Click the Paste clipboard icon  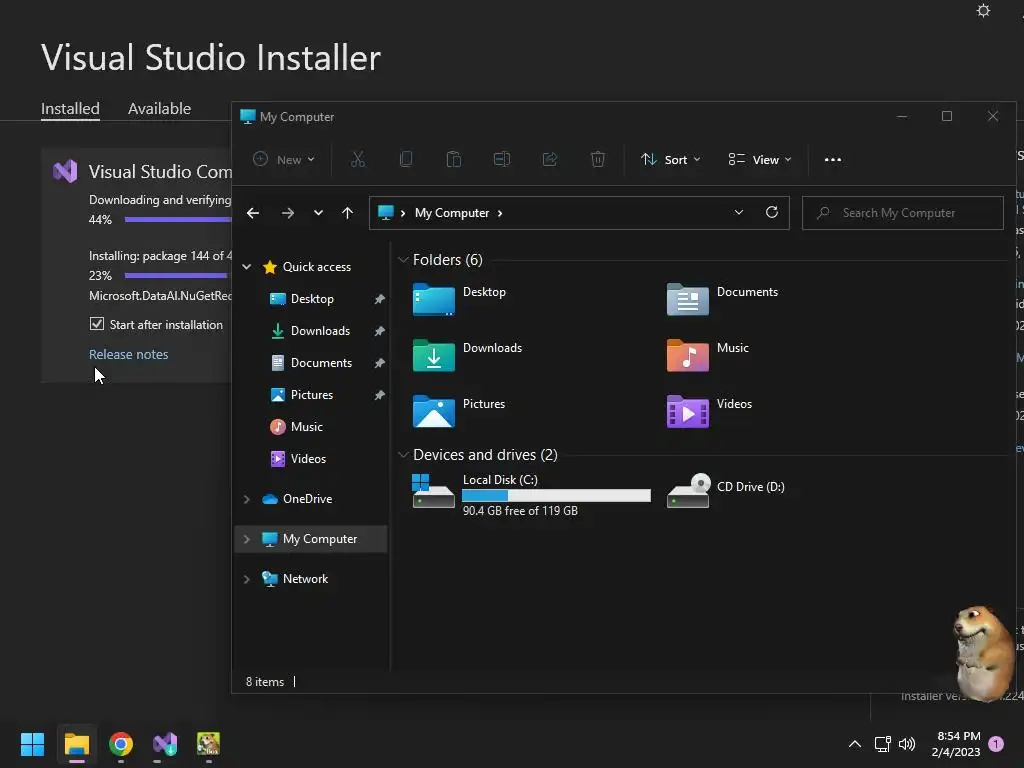click(x=454, y=159)
